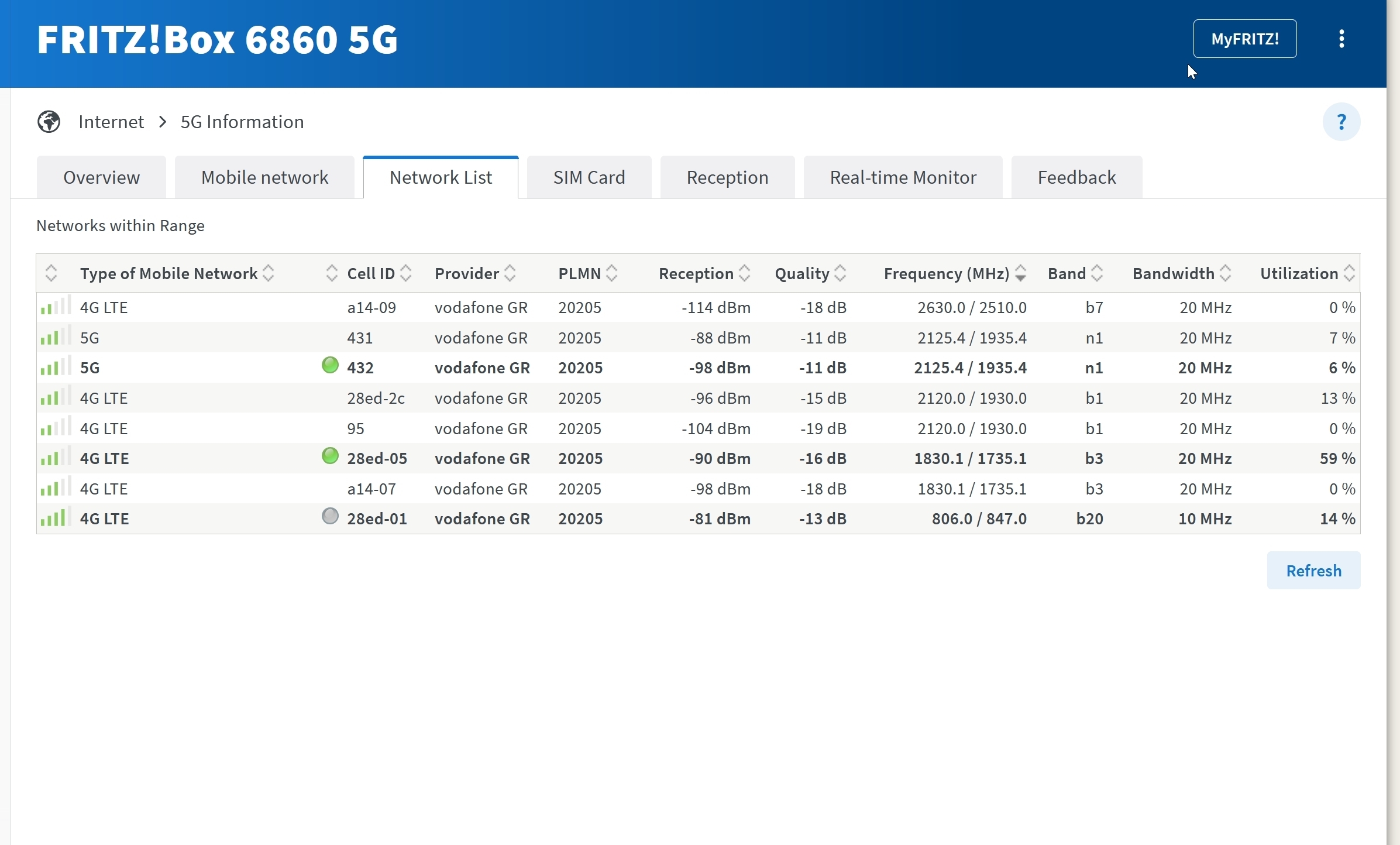Viewport: 1400px width, 845px height.
Task: Click the -114 dBm reception value
Action: pyautogui.click(x=716, y=307)
